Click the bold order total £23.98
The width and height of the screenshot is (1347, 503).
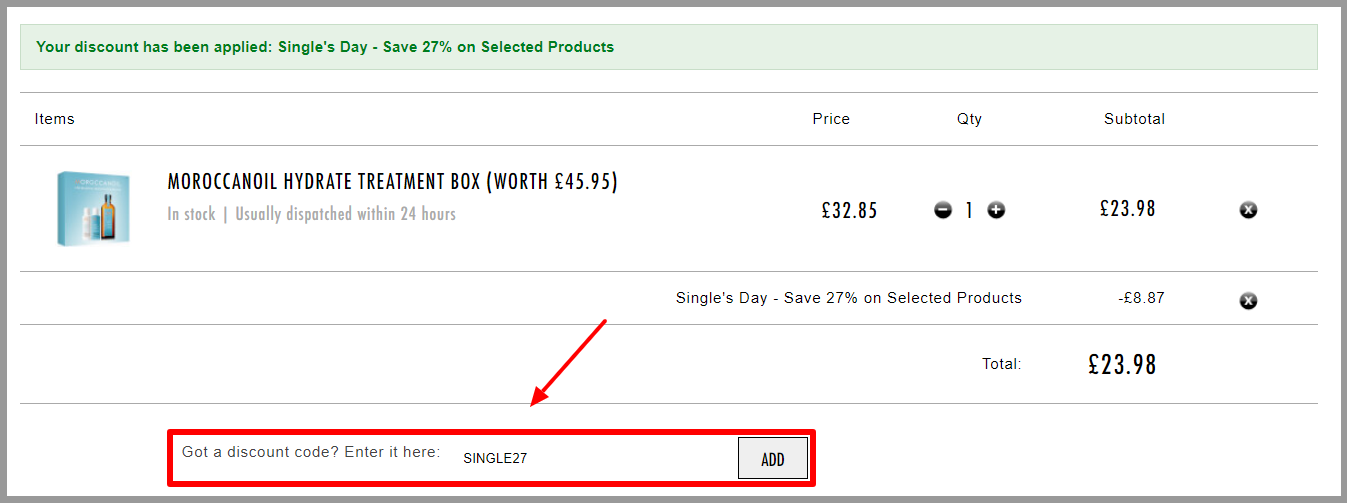coord(1122,364)
